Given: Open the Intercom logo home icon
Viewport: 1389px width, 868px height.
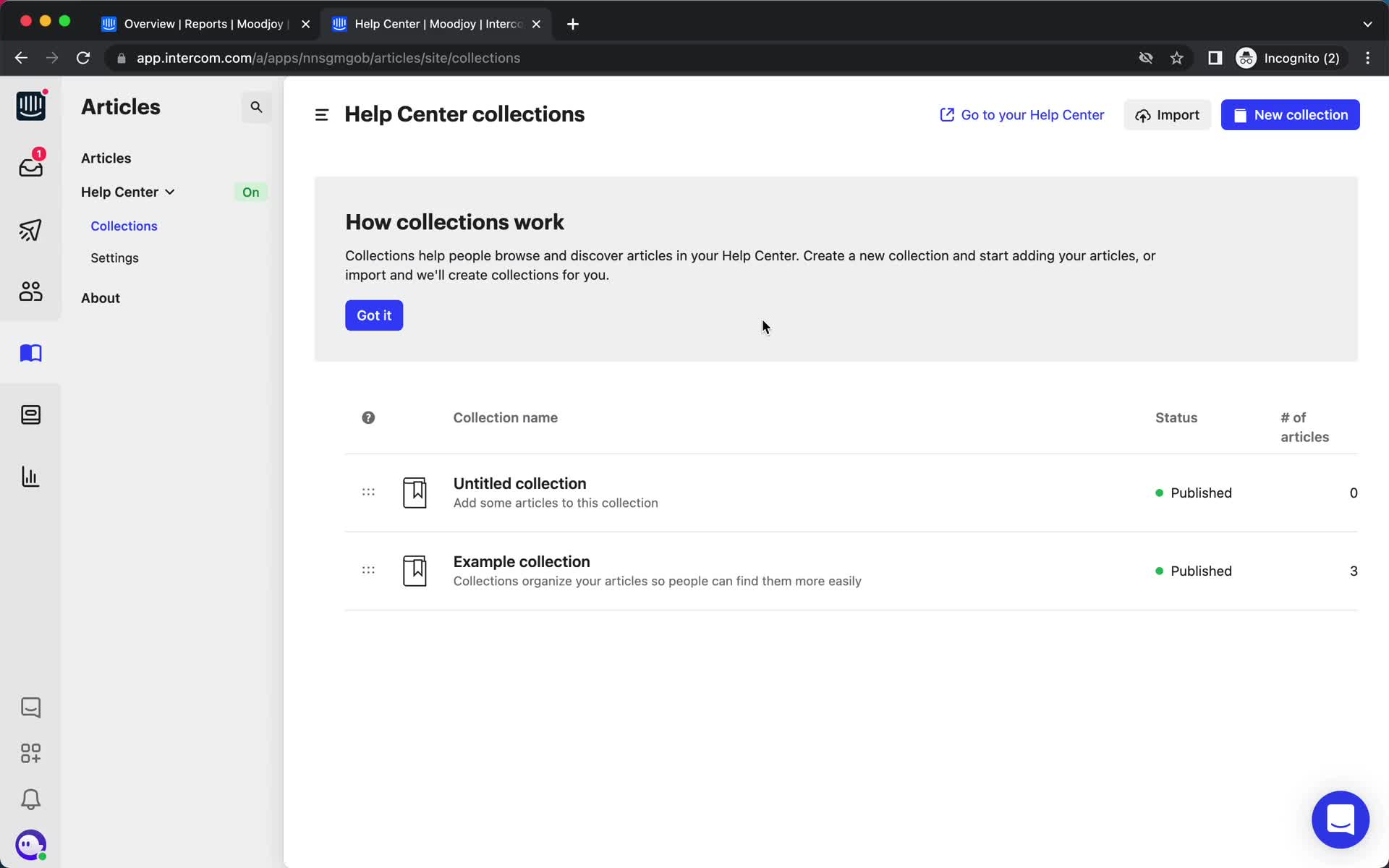Looking at the screenshot, I should [x=30, y=106].
